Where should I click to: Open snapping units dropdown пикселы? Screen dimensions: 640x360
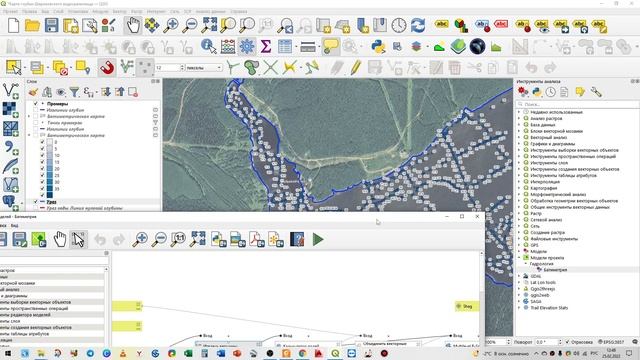click(204, 67)
